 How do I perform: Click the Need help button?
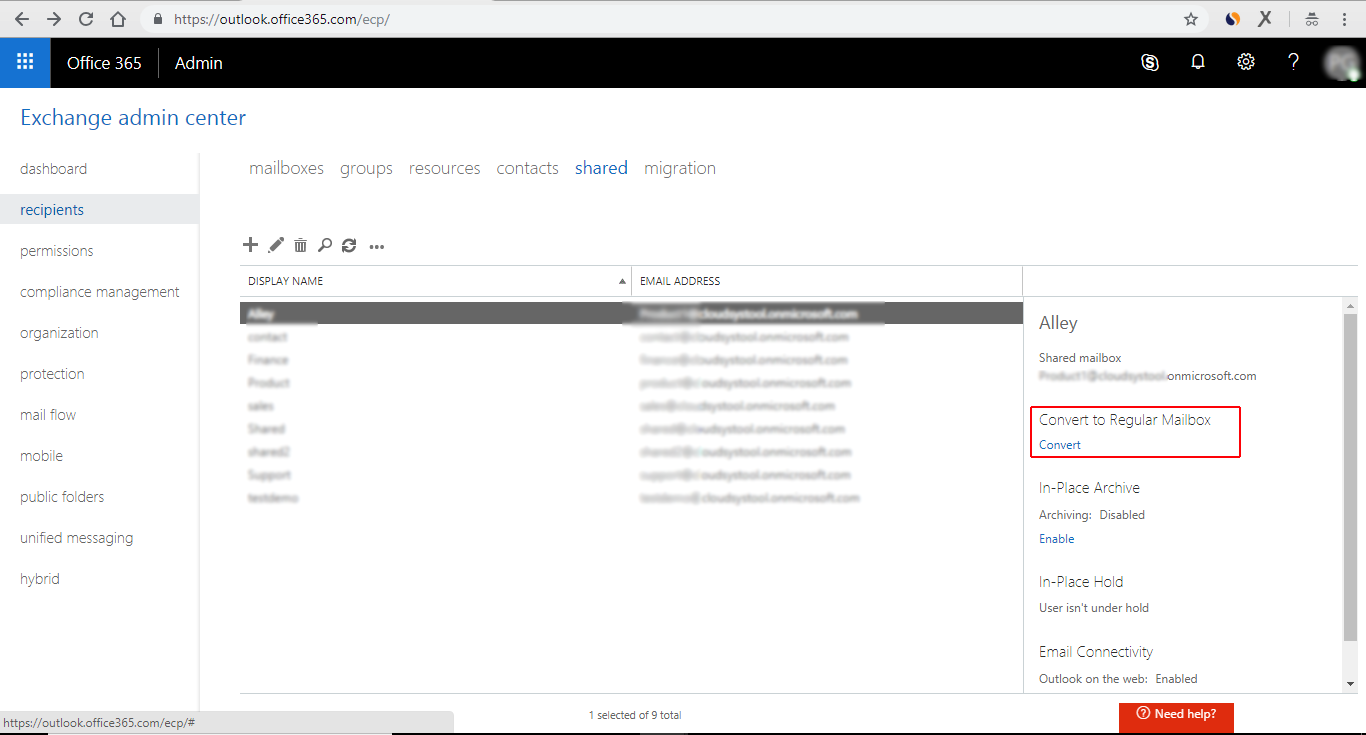click(1176, 717)
